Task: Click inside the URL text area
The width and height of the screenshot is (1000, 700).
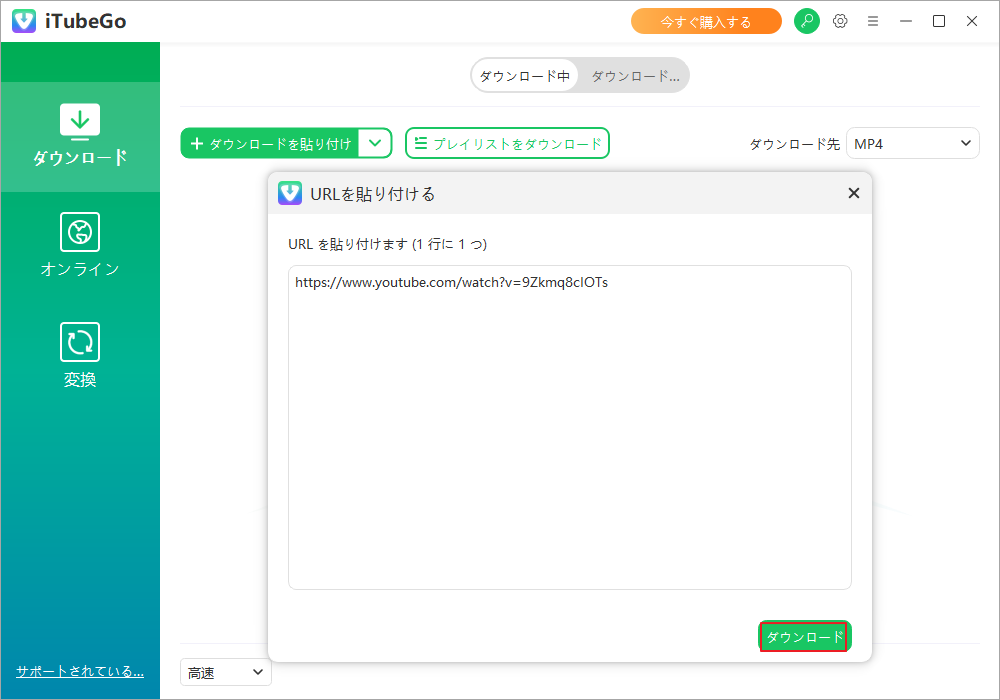Action: (570, 427)
